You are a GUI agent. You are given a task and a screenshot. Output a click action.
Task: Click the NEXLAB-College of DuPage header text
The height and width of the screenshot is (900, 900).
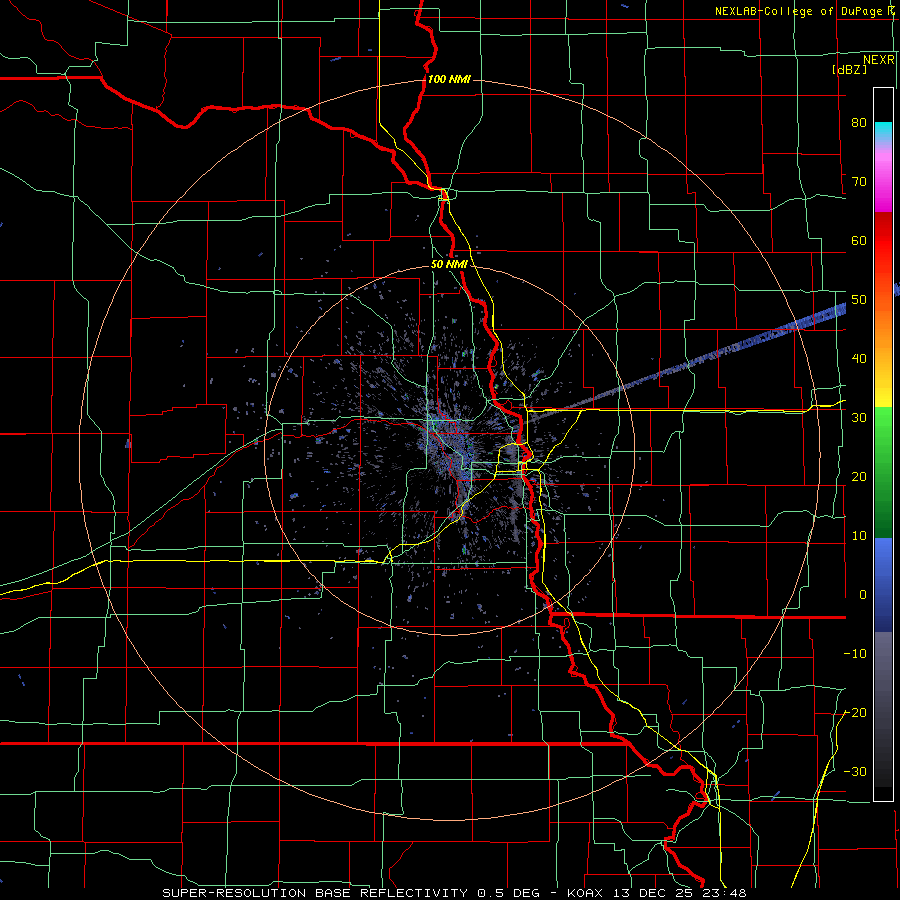click(x=805, y=11)
